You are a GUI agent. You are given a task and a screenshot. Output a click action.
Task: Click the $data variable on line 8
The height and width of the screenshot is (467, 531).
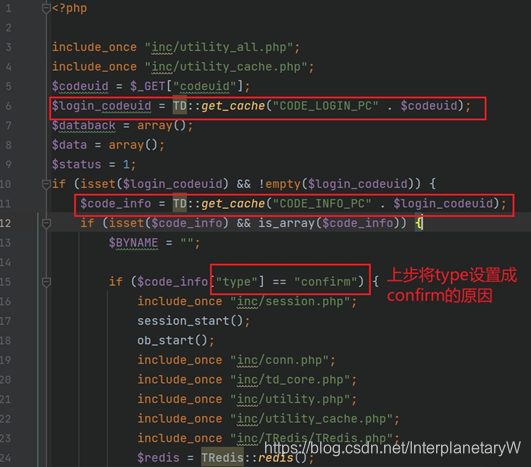point(69,145)
